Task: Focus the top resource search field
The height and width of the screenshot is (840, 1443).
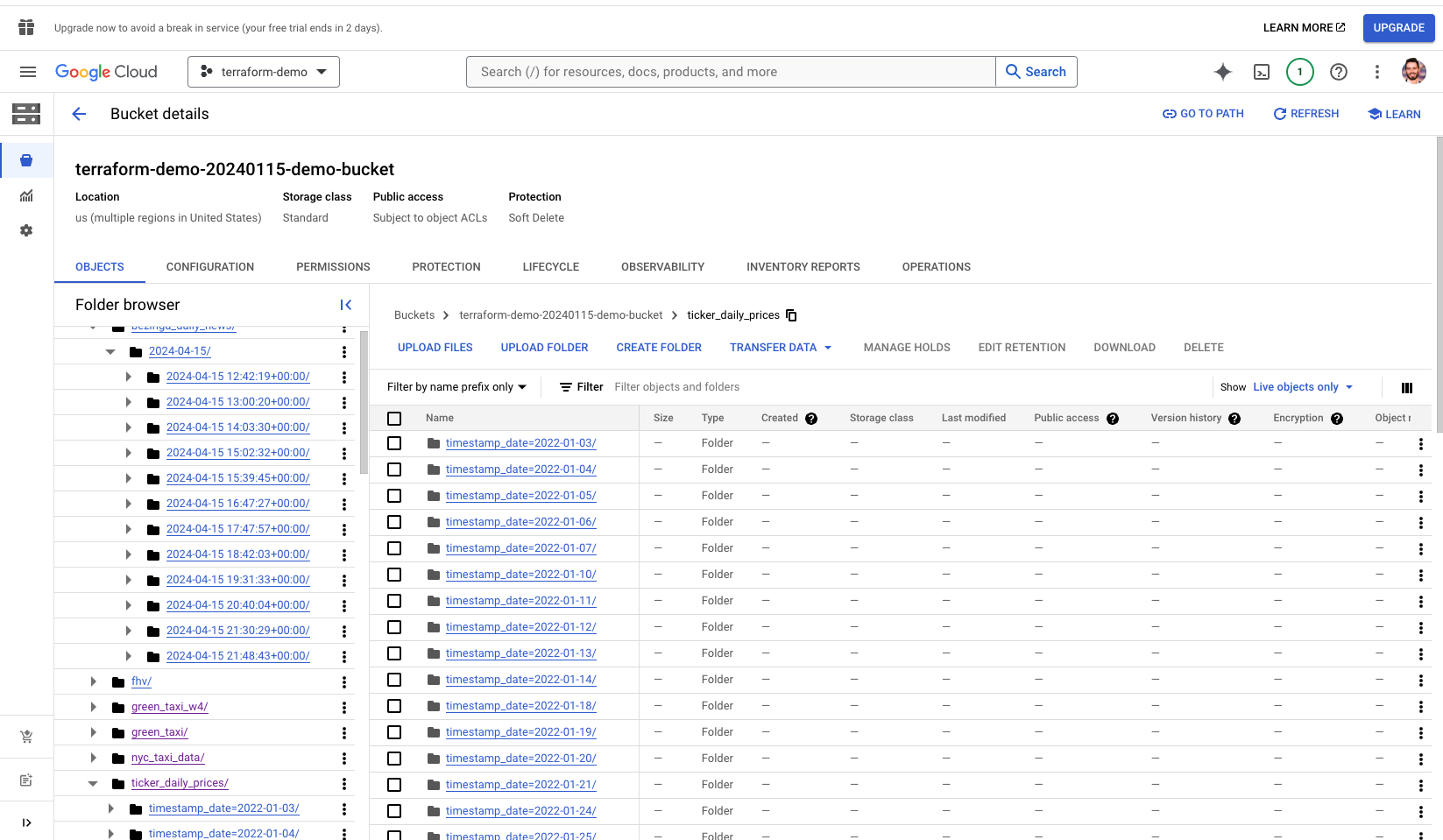Action: point(731,72)
